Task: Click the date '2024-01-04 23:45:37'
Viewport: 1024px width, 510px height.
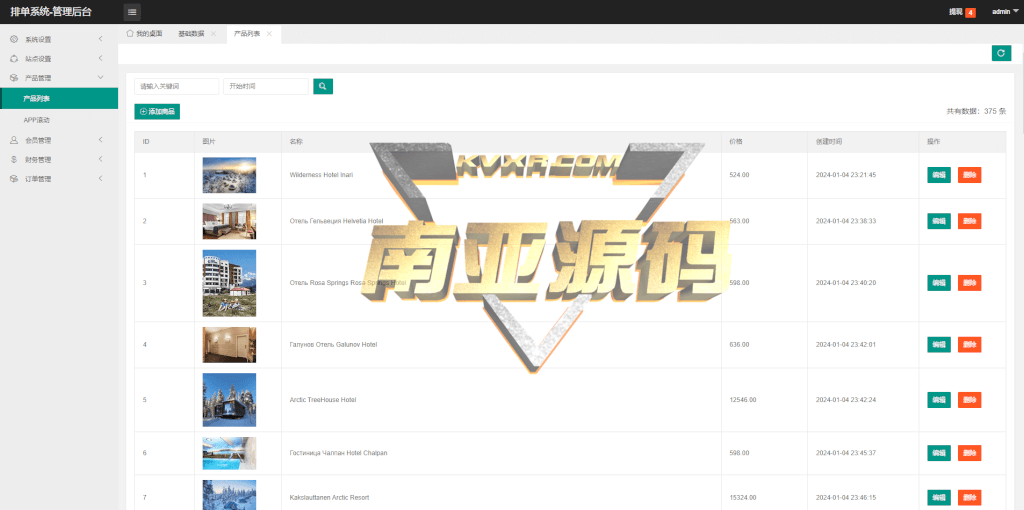Action: pos(846,453)
